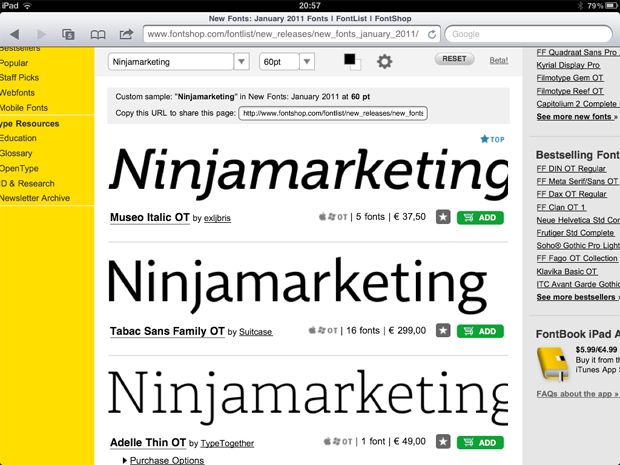620x465 pixels.
Task: Select the share page URL field
Action: pyautogui.click(x=333, y=113)
